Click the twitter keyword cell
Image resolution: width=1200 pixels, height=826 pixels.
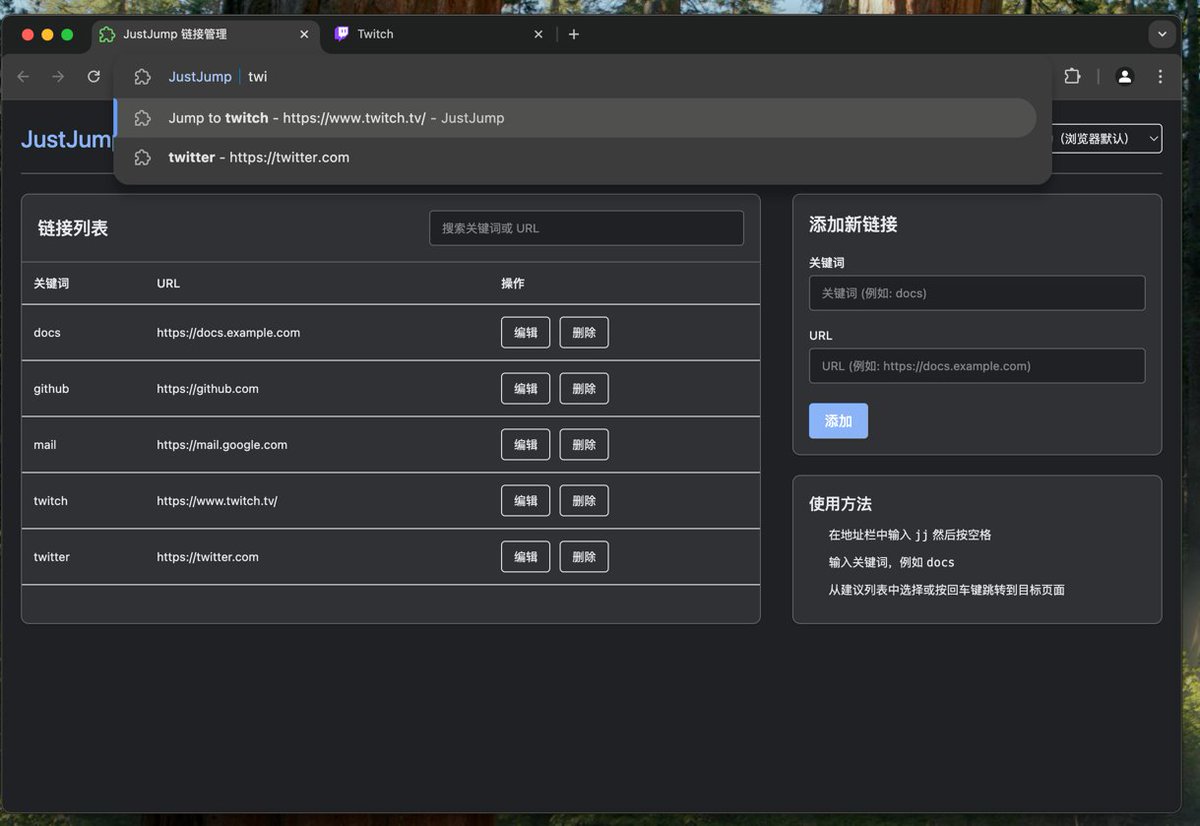52,557
